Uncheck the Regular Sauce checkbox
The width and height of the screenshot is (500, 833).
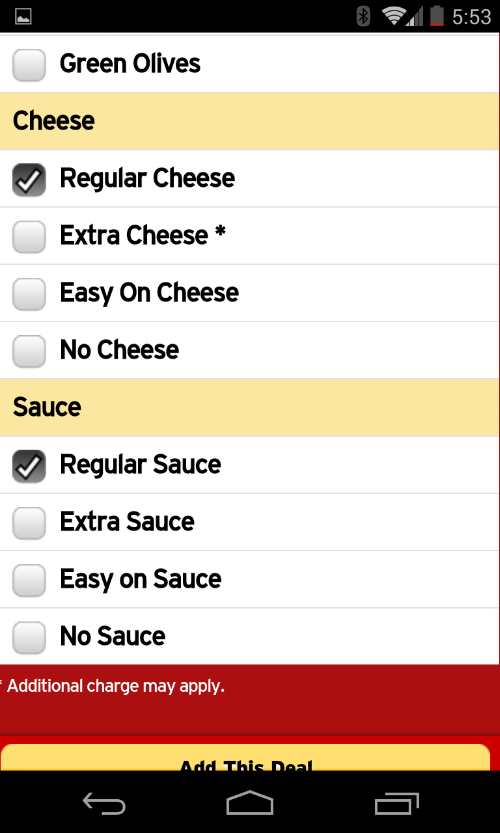tap(29, 465)
